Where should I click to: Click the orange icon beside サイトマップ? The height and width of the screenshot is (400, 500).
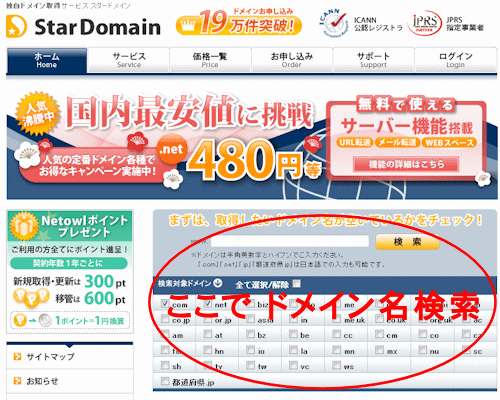pos(17,357)
